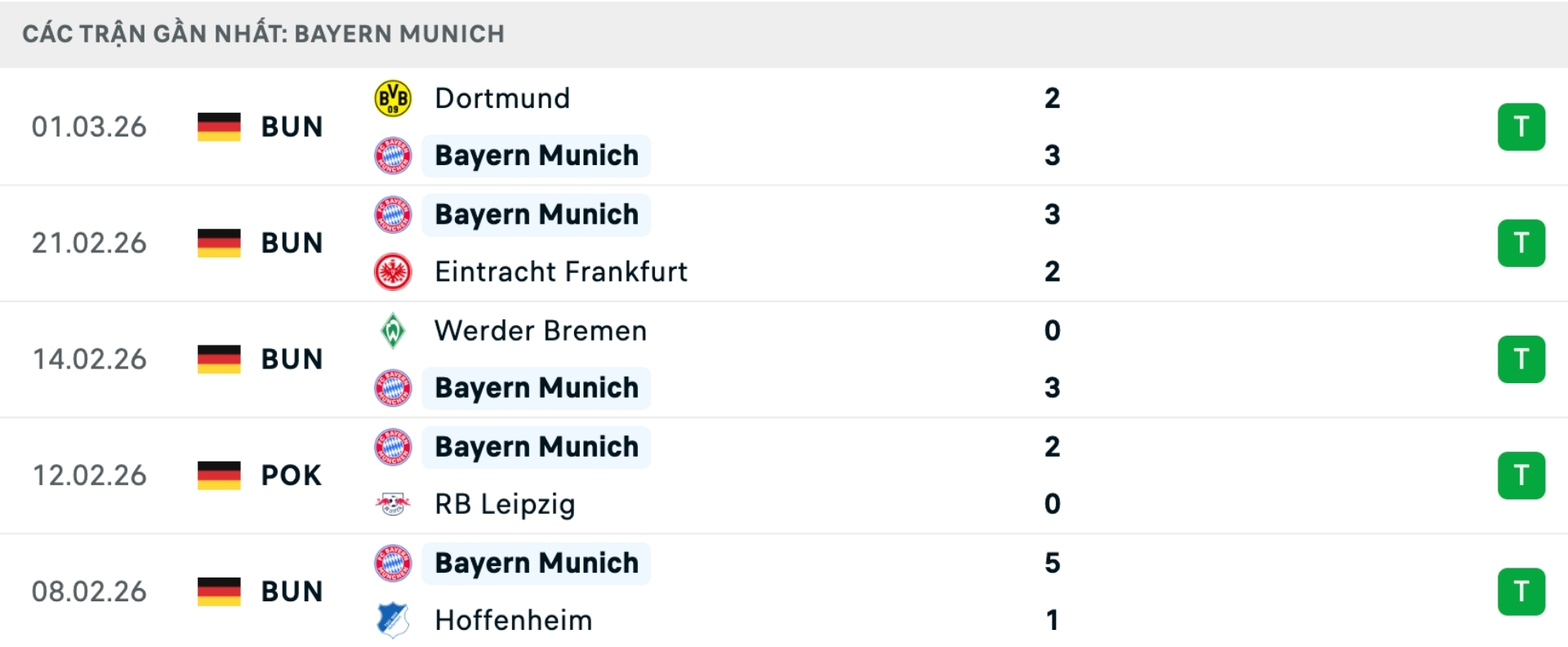The height and width of the screenshot is (647, 1568).
Task: Toggle the green T result badge for Dortmund match
Action: point(1522,127)
